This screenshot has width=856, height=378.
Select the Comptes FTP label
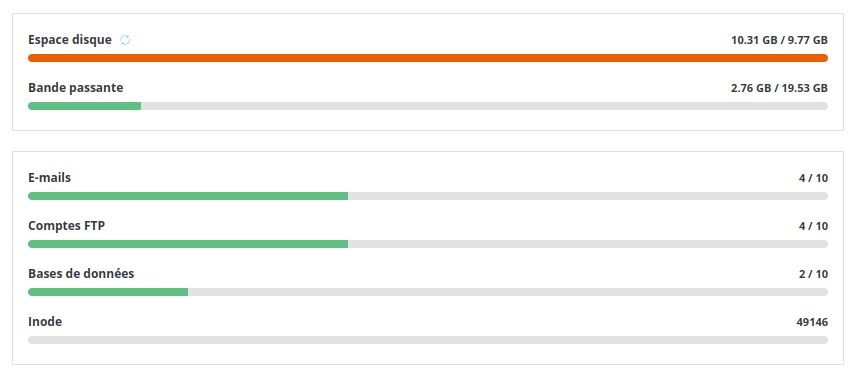[67, 226]
